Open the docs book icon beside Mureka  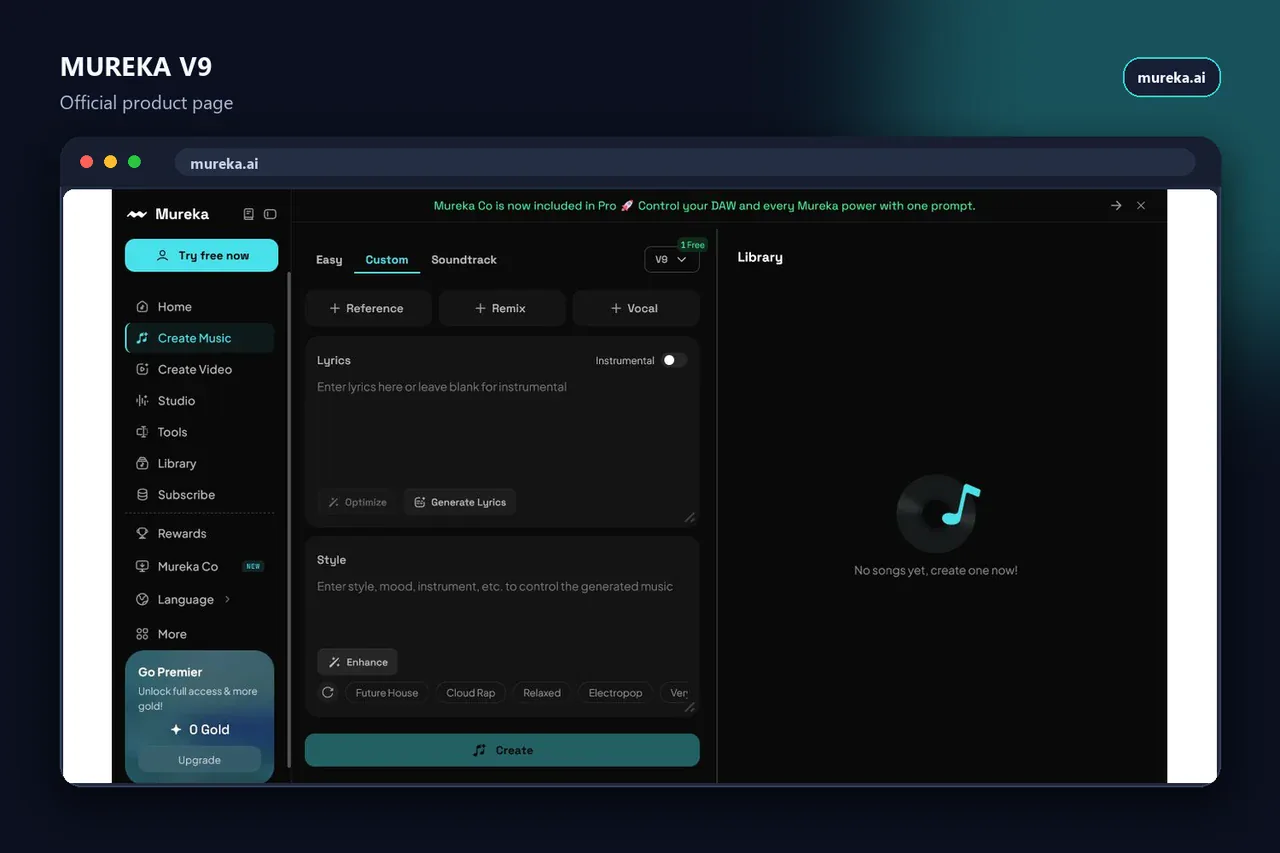coord(249,214)
